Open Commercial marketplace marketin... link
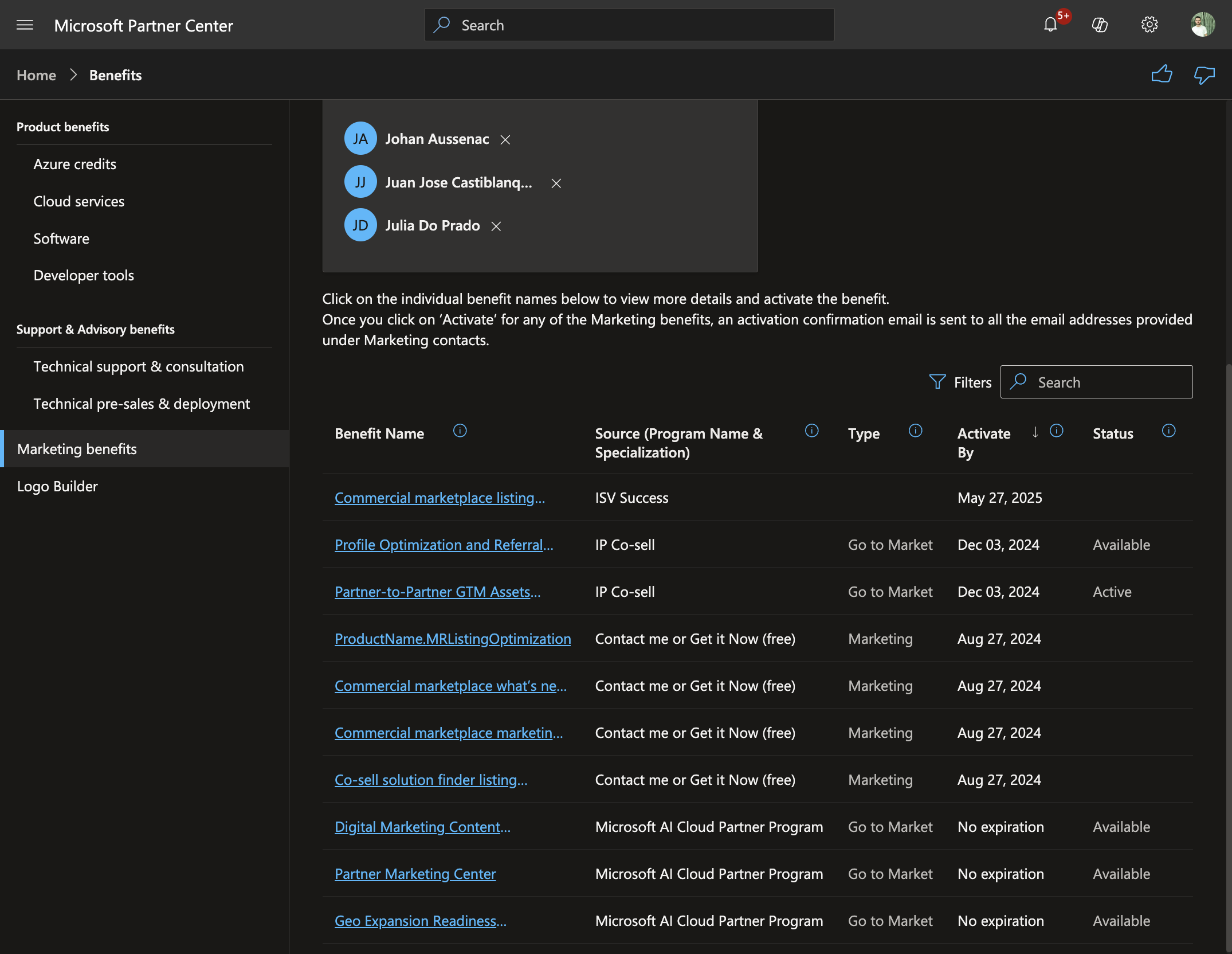This screenshot has width=1232, height=954. [449, 733]
